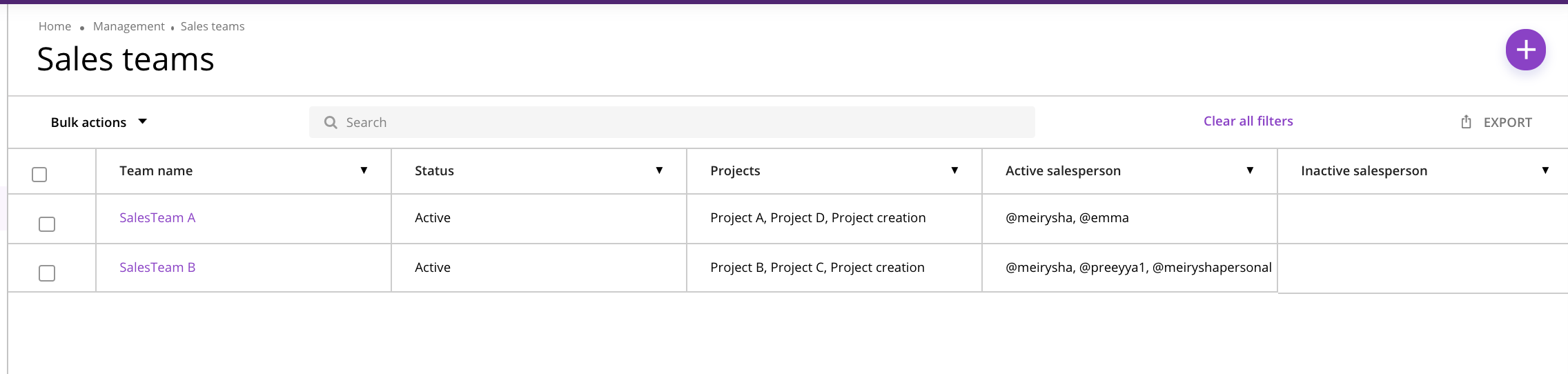Viewport: 1568px width, 374px height.
Task: Check the SalesTeam B row checkbox
Action: point(47,273)
